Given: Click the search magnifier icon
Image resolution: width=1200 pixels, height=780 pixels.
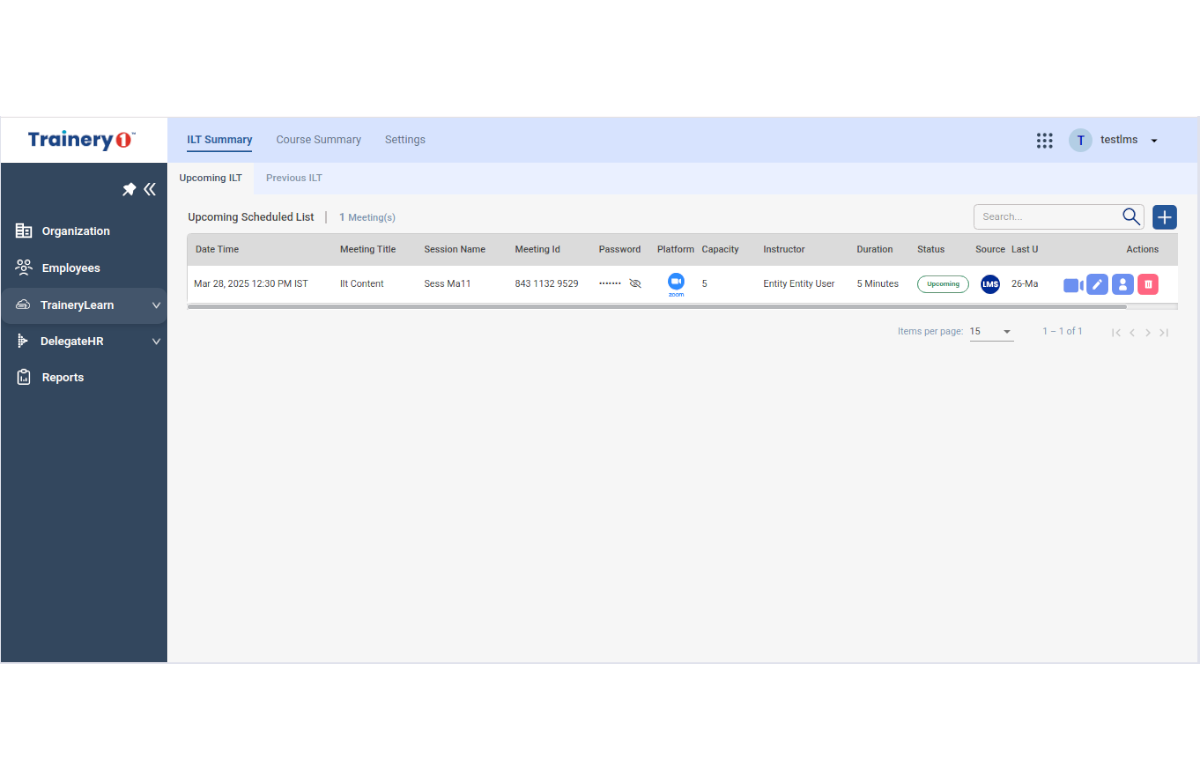Looking at the screenshot, I should click(1131, 217).
